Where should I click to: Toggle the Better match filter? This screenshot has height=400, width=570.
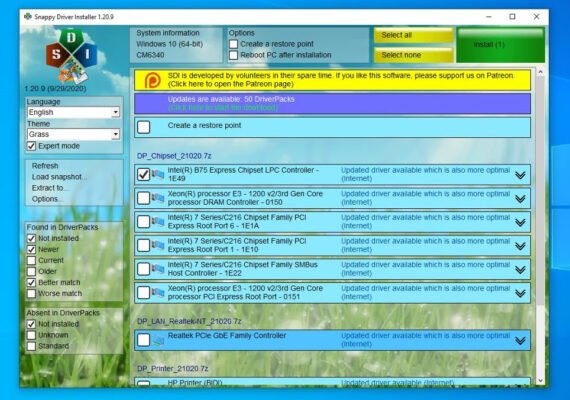pyautogui.click(x=31, y=283)
